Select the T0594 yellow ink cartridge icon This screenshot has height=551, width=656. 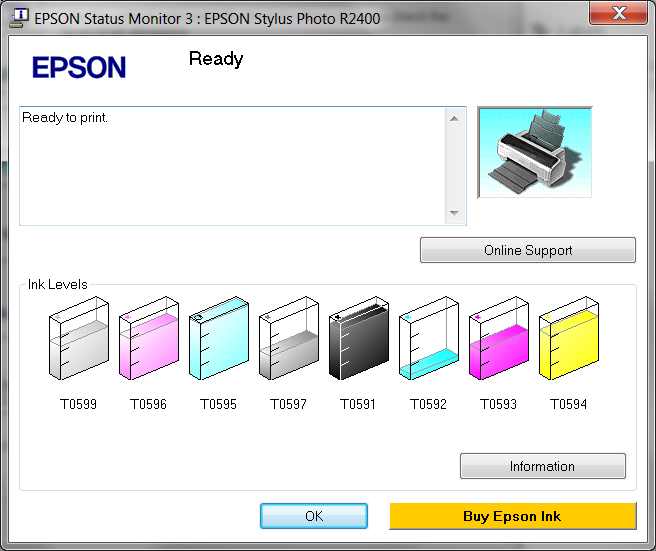click(569, 338)
